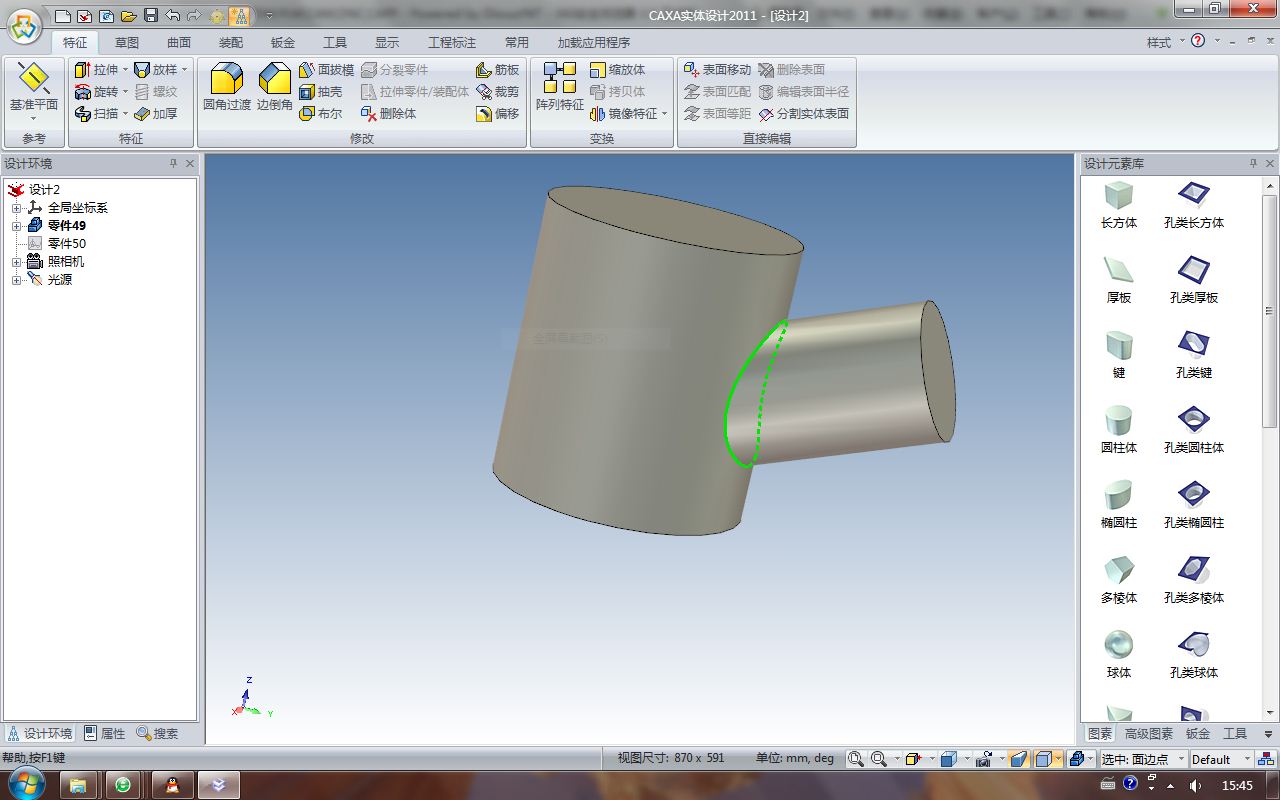Open the 放样 dropdown arrow
Screen dimensions: 1280x800
(184, 70)
